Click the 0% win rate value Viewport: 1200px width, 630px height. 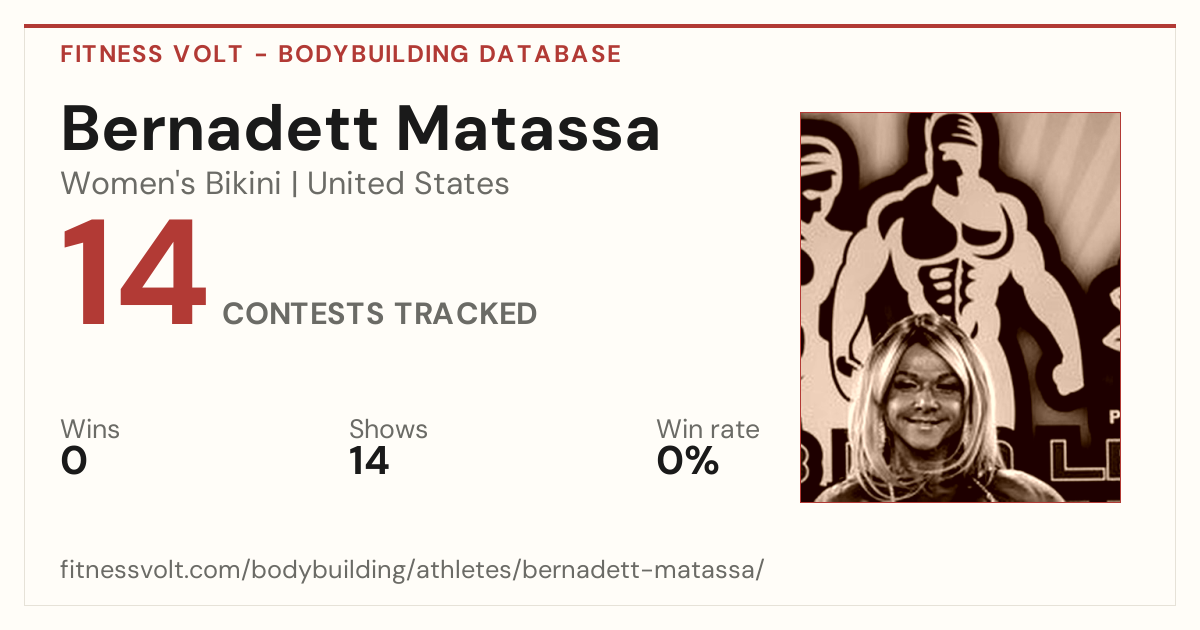coord(688,461)
